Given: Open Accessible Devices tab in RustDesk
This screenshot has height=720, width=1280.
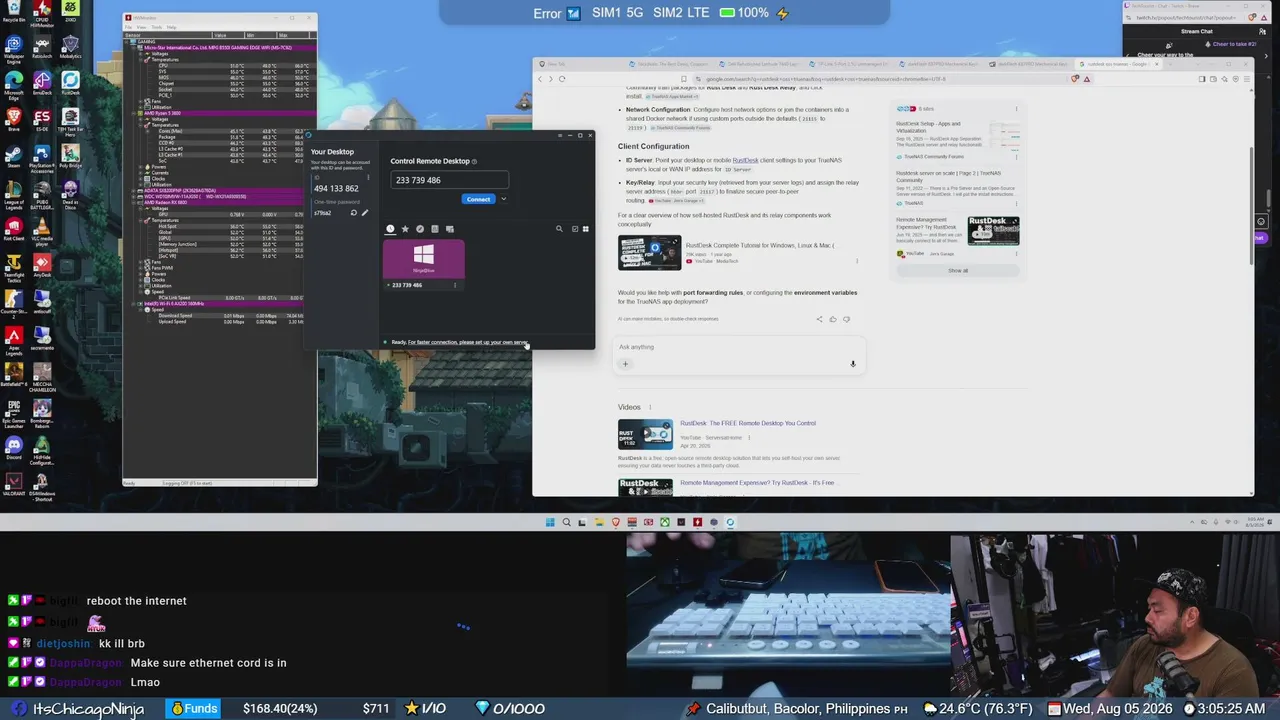Looking at the screenshot, I should click(450, 229).
